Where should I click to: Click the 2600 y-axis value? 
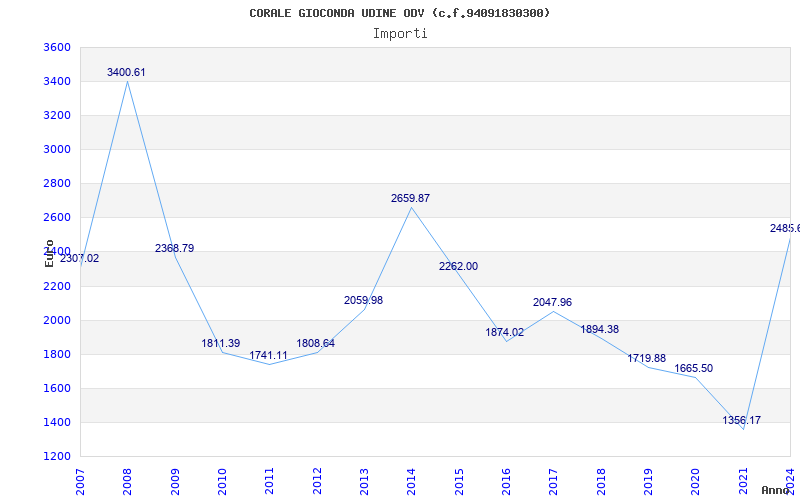(x=57, y=218)
